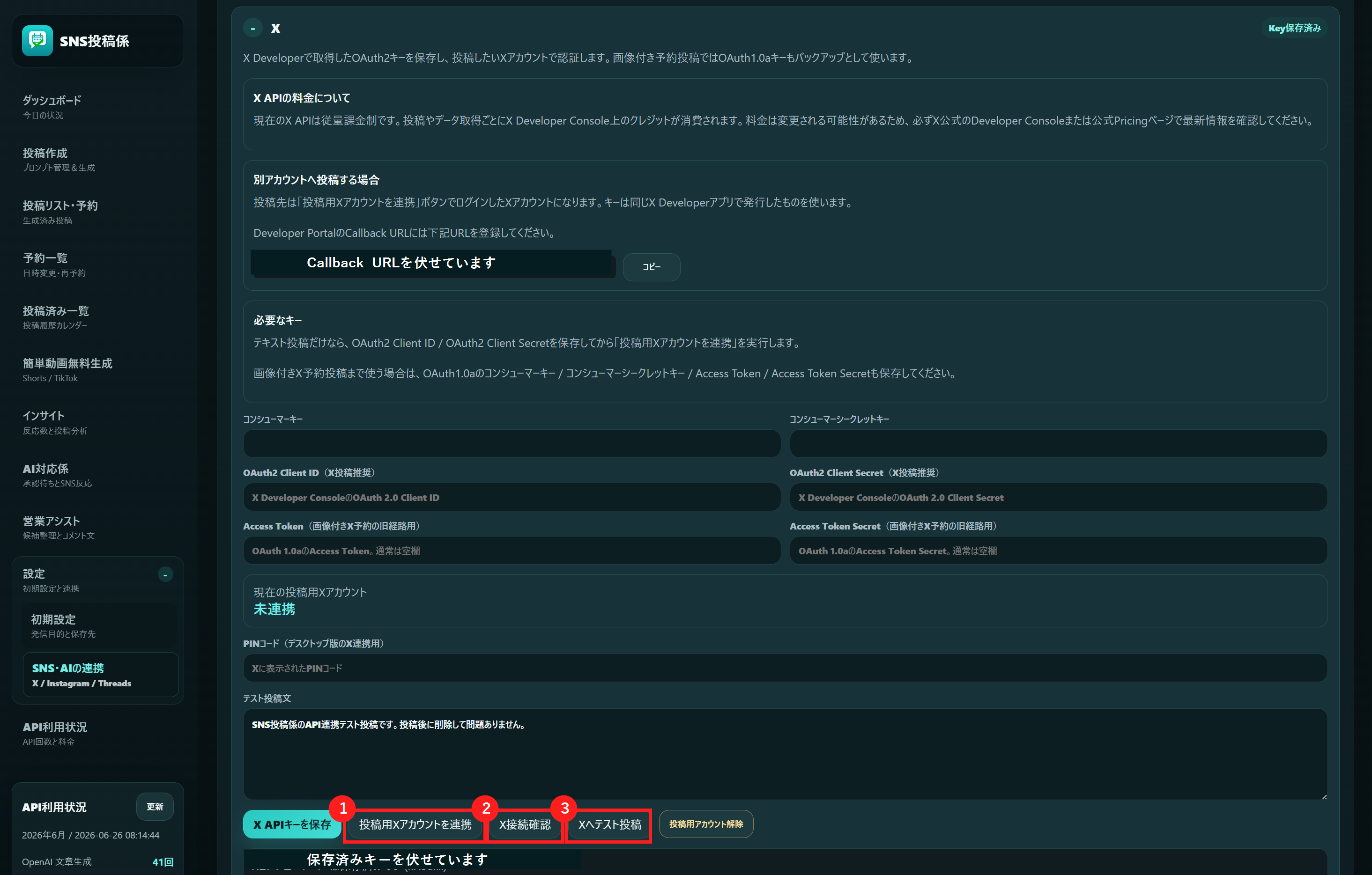The width and height of the screenshot is (1372, 875).
Task: Focus the PINコード input field
Action: click(785, 669)
